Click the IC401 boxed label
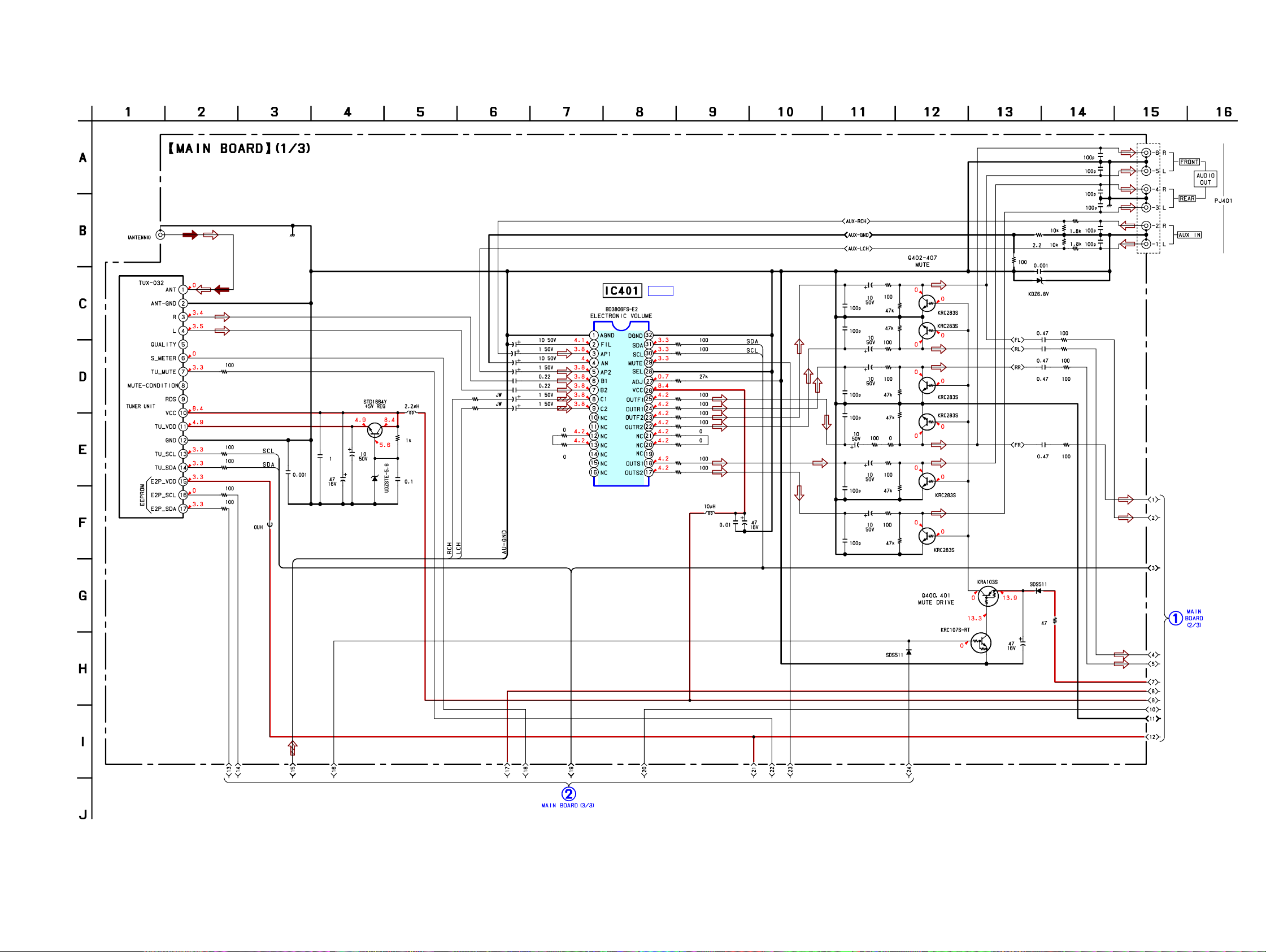Image resolution: width=1266 pixels, height=952 pixels. click(x=621, y=291)
